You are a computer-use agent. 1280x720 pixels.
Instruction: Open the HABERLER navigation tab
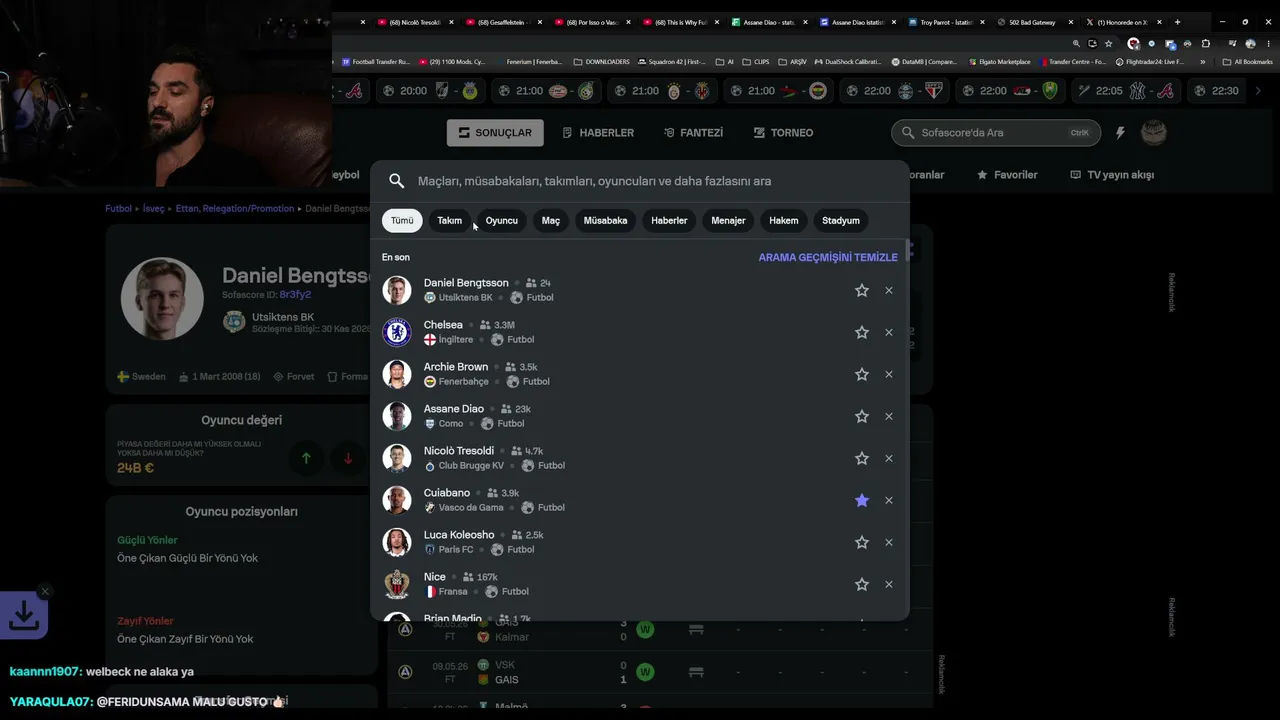pyautogui.click(x=598, y=133)
